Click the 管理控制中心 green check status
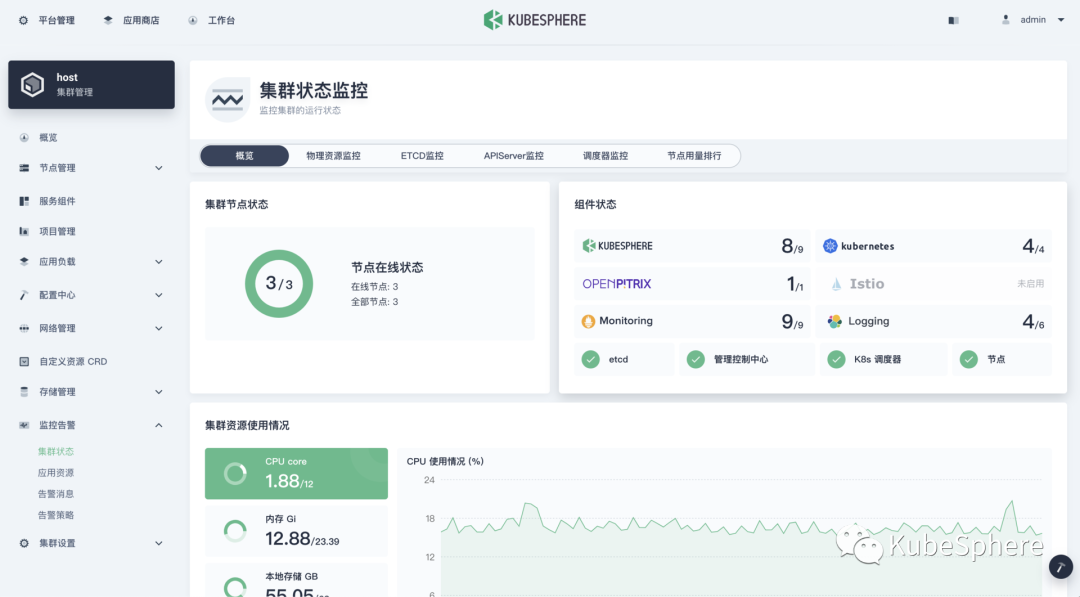1080x597 pixels. 696,359
